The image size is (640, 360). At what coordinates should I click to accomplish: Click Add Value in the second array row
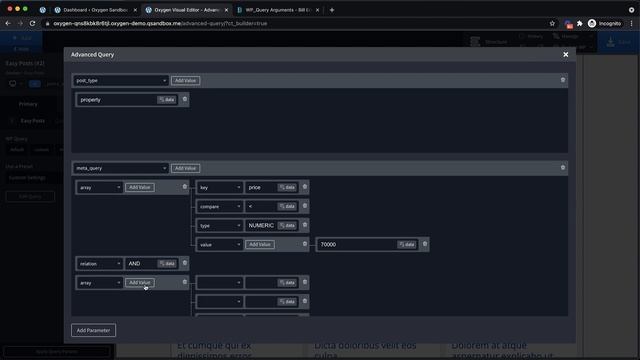[140, 282]
